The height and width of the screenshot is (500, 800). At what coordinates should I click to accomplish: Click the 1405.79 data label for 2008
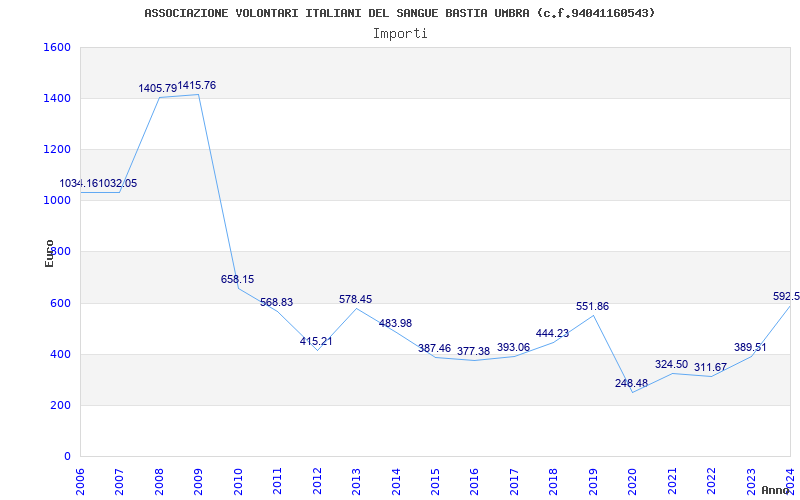[157, 89]
